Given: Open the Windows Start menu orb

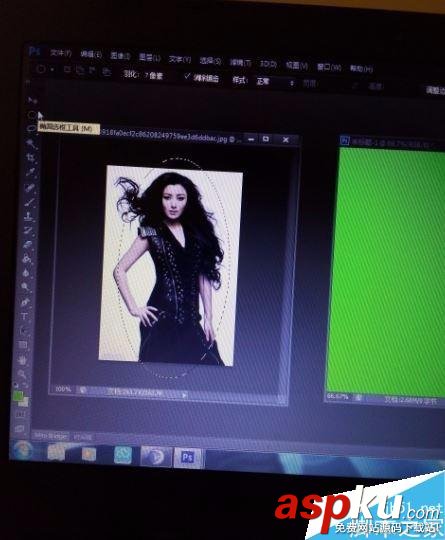Looking at the screenshot, I should [x=23, y=450].
